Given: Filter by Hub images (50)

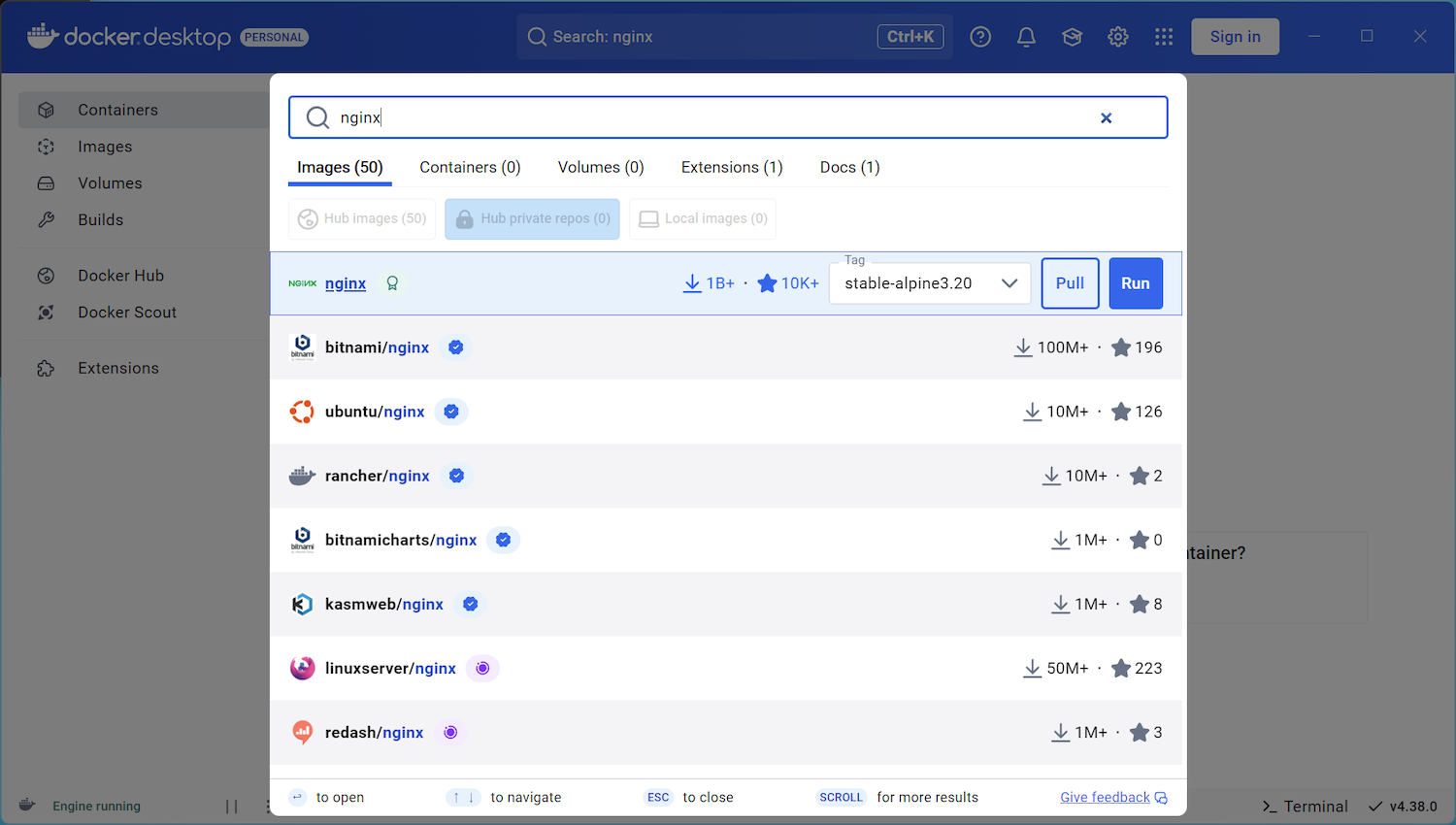Looking at the screenshot, I should point(362,218).
